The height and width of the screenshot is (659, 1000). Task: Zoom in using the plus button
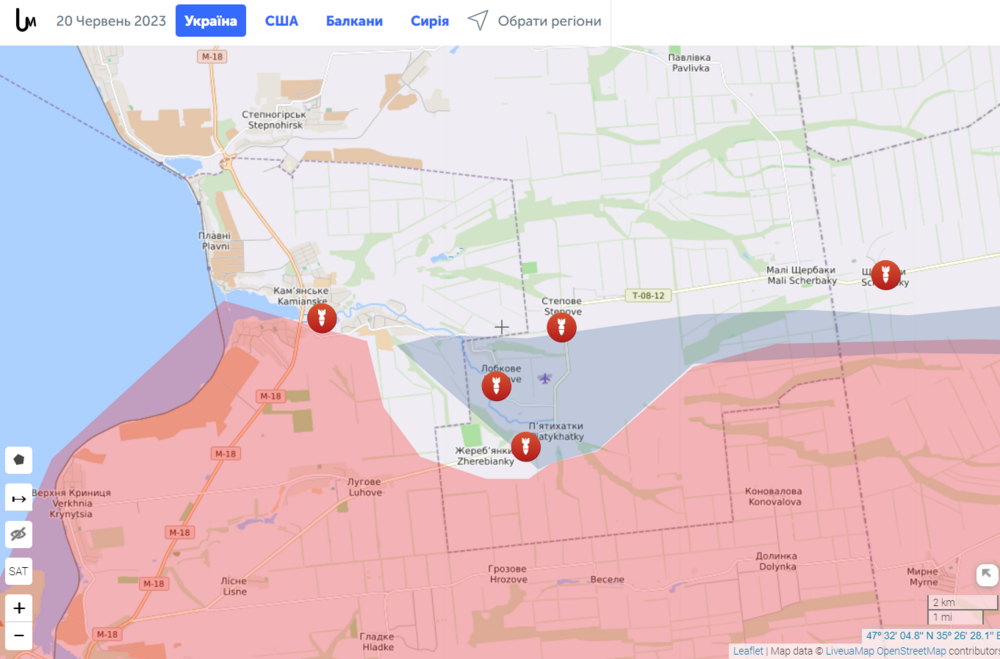pyautogui.click(x=19, y=607)
